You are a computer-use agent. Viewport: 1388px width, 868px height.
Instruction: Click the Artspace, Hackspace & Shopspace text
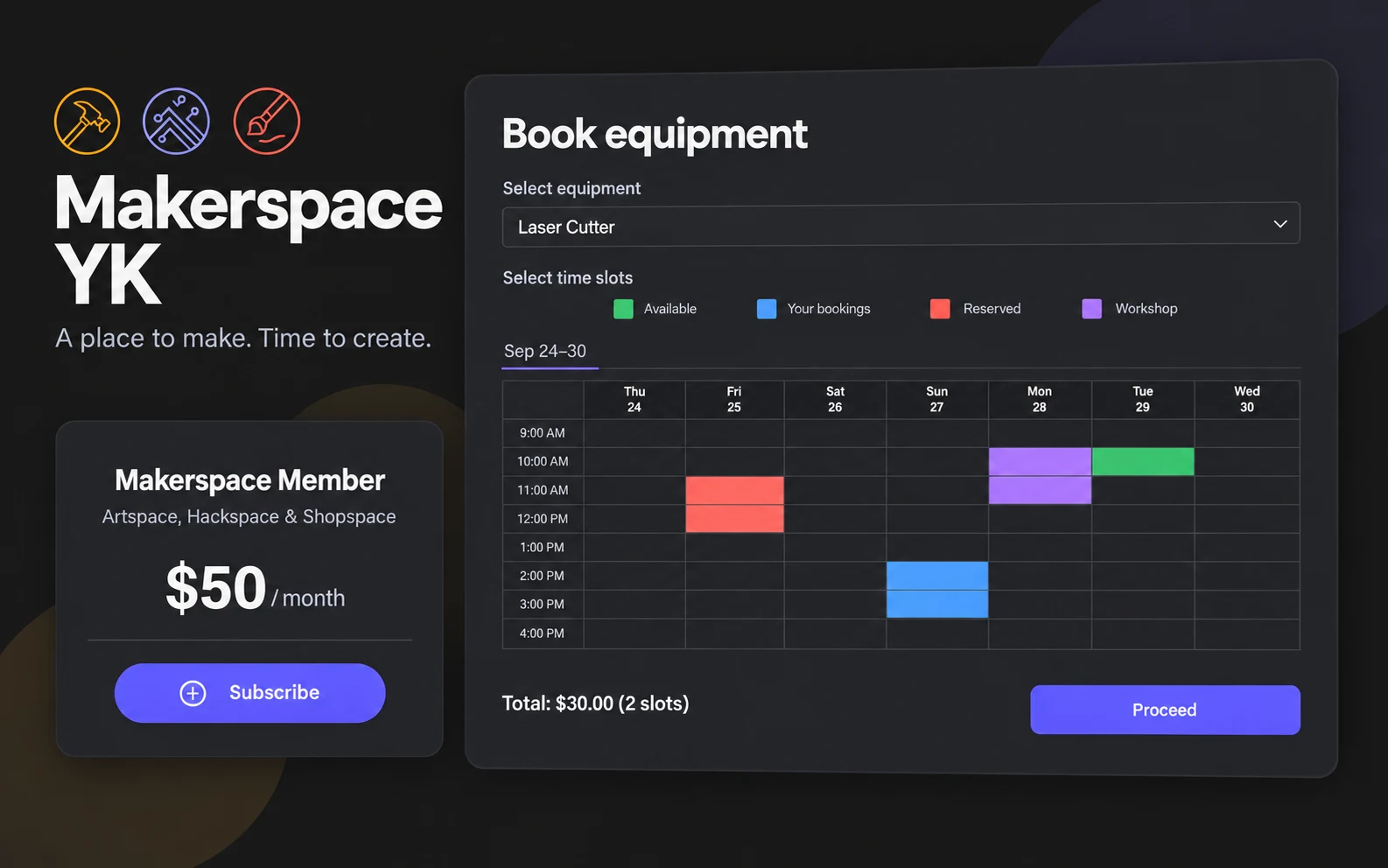click(249, 517)
